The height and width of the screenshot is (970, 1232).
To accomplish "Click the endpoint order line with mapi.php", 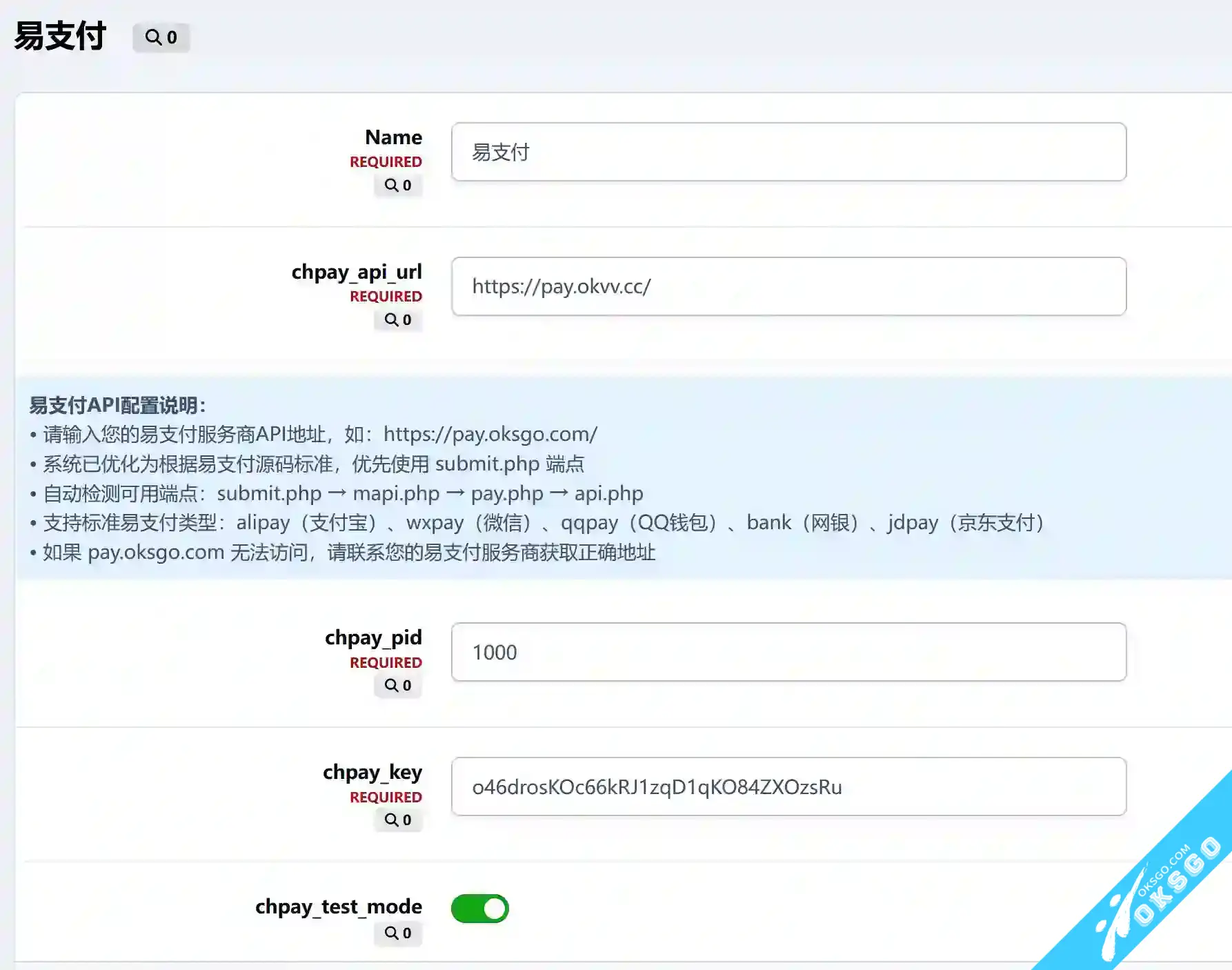I will pos(337,493).
